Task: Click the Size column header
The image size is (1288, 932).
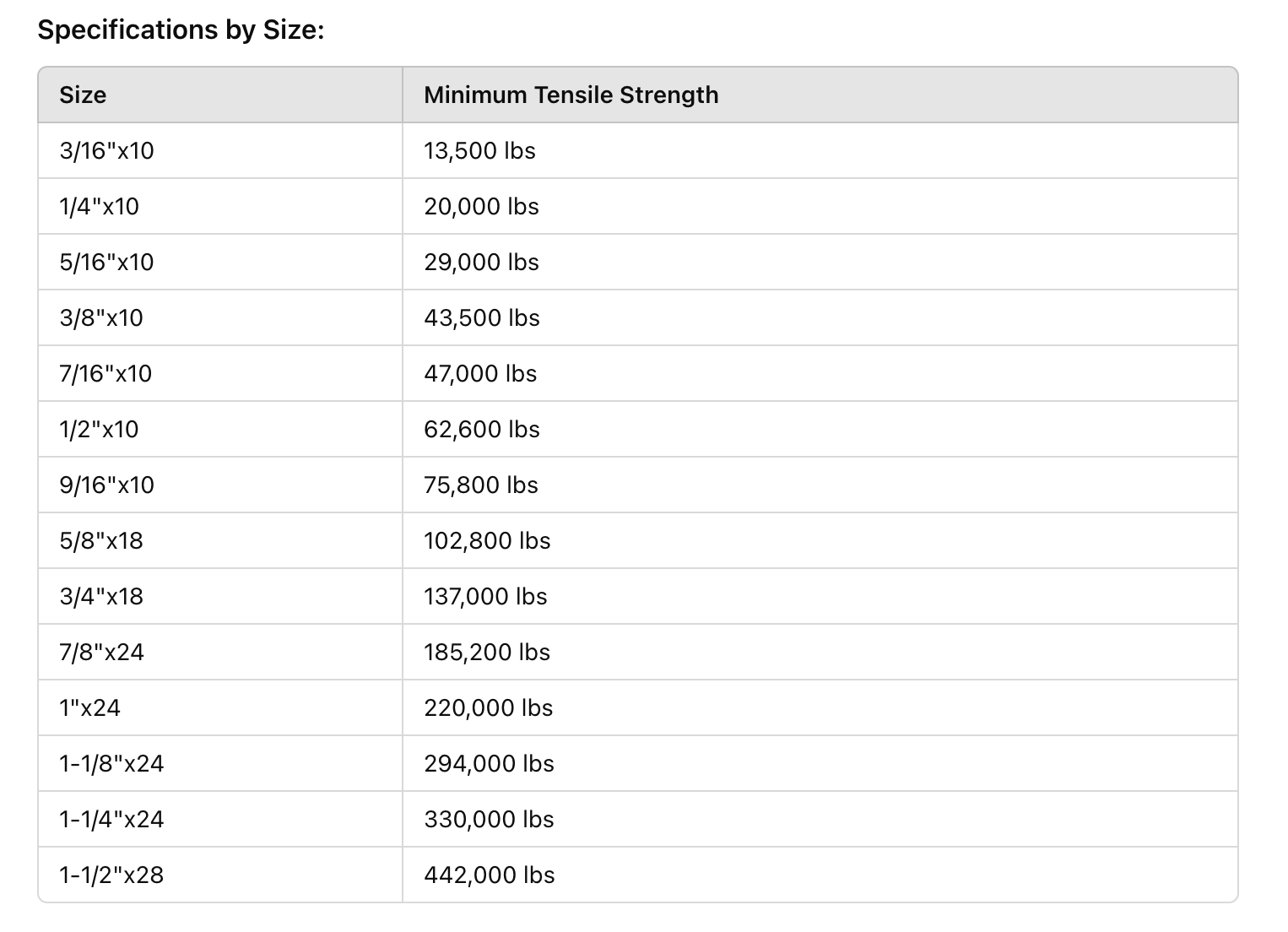Action: [220, 95]
